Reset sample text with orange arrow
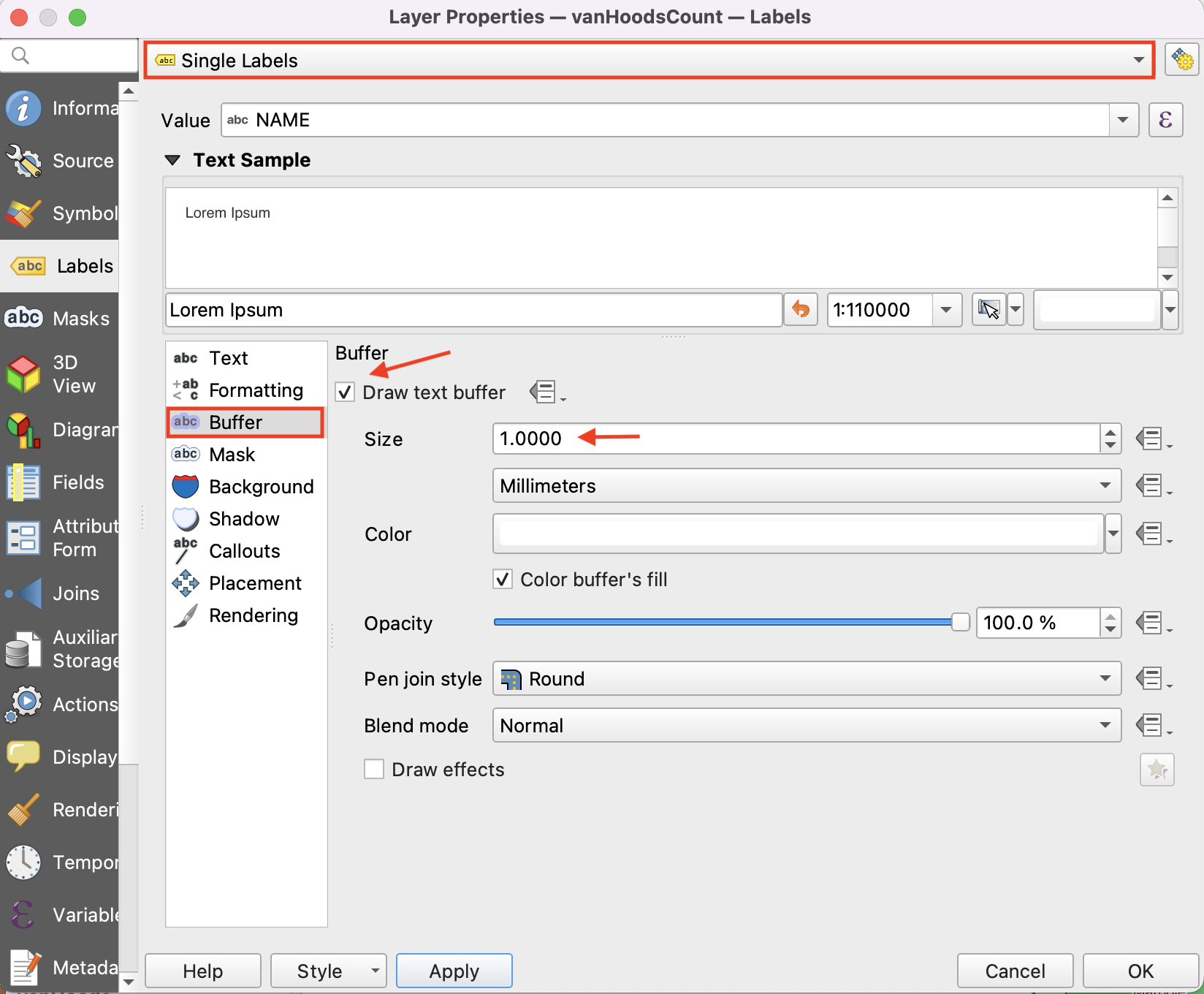1204x994 pixels. click(801, 310)
